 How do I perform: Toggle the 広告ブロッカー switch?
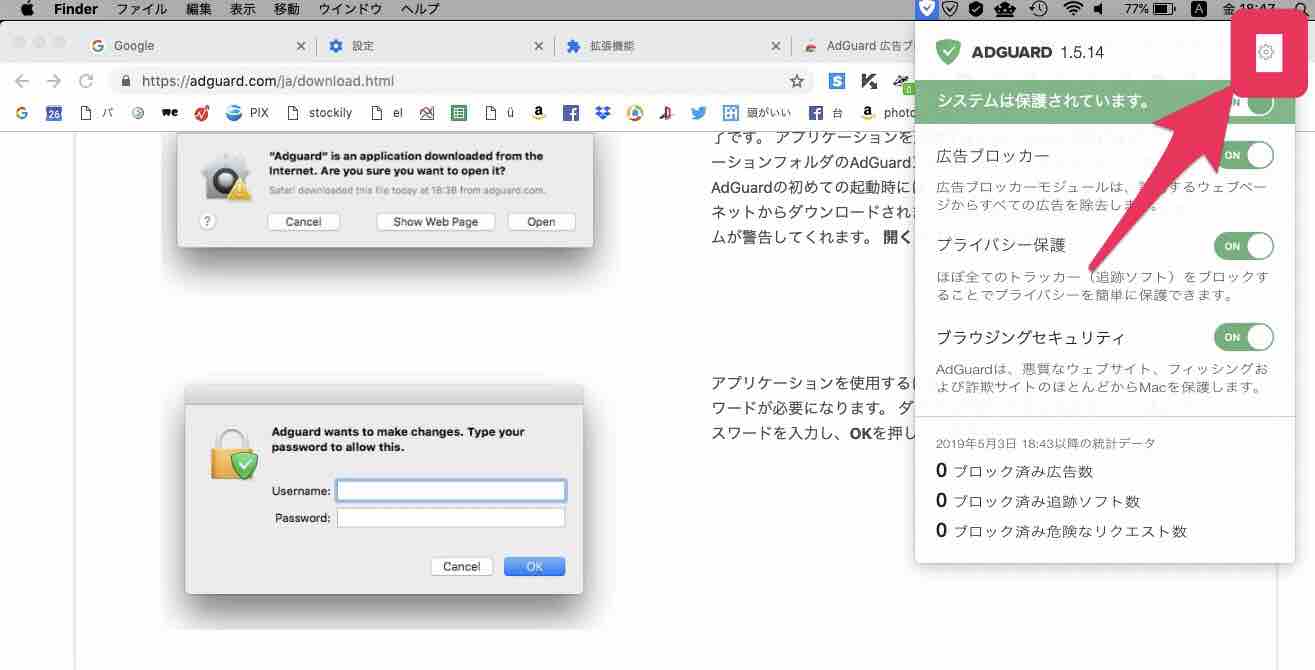(1244, 155)
